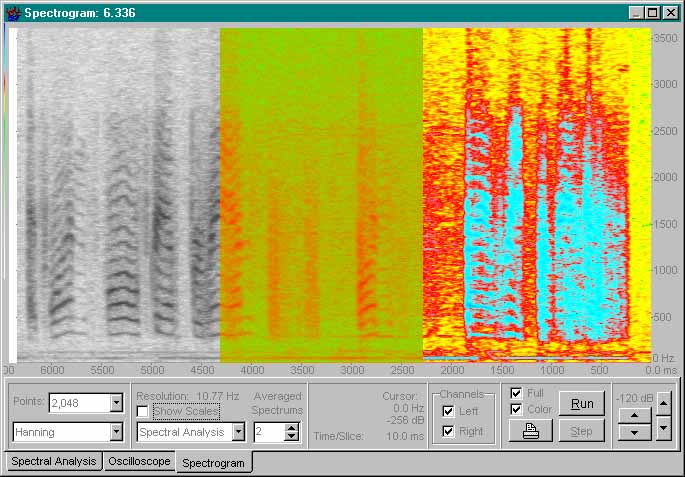
Task: Click the far-right down arrow in the control panel
Action: tap(663, 430)
